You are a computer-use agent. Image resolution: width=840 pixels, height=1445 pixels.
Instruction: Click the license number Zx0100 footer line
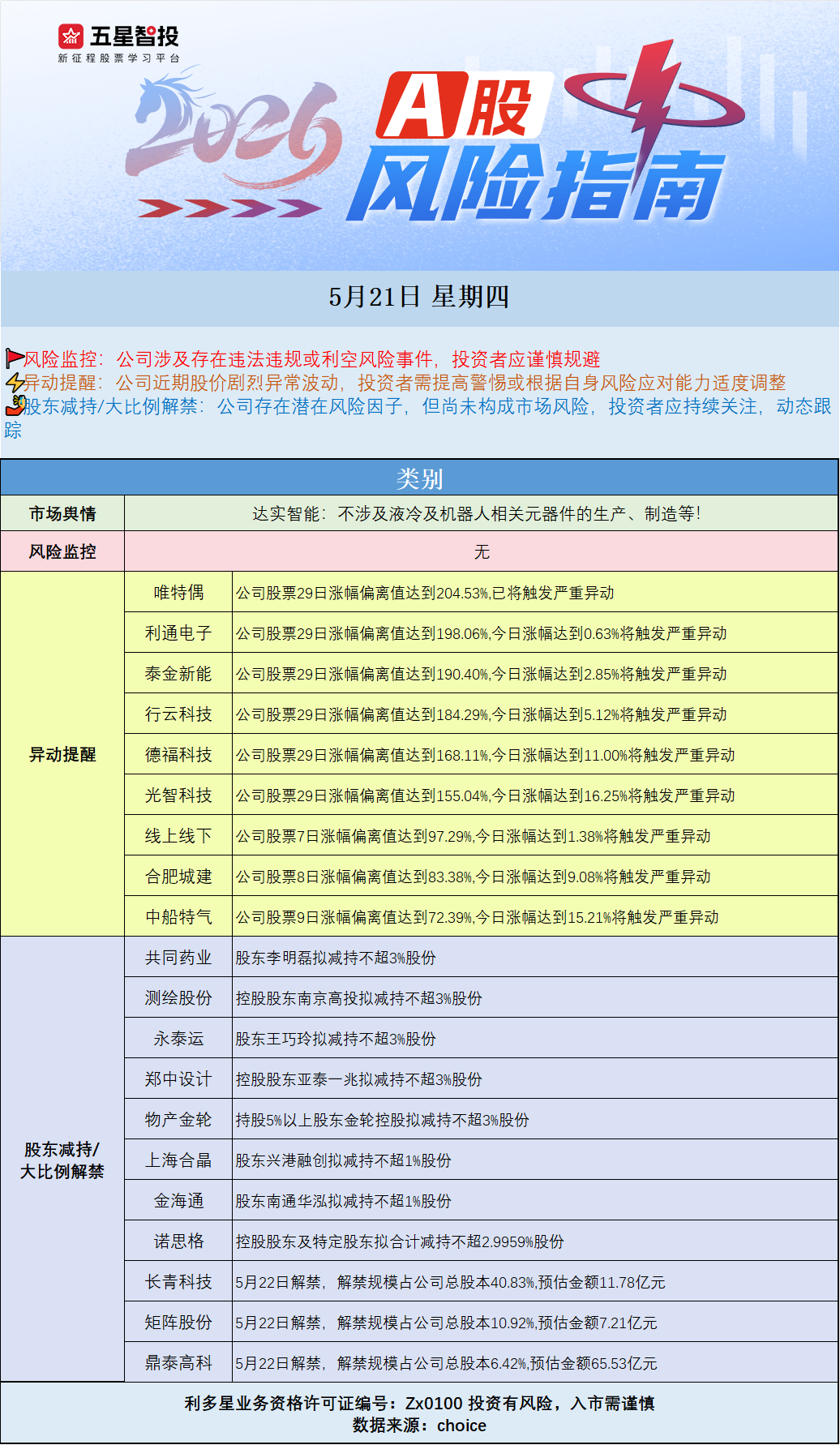(419, 1403)
